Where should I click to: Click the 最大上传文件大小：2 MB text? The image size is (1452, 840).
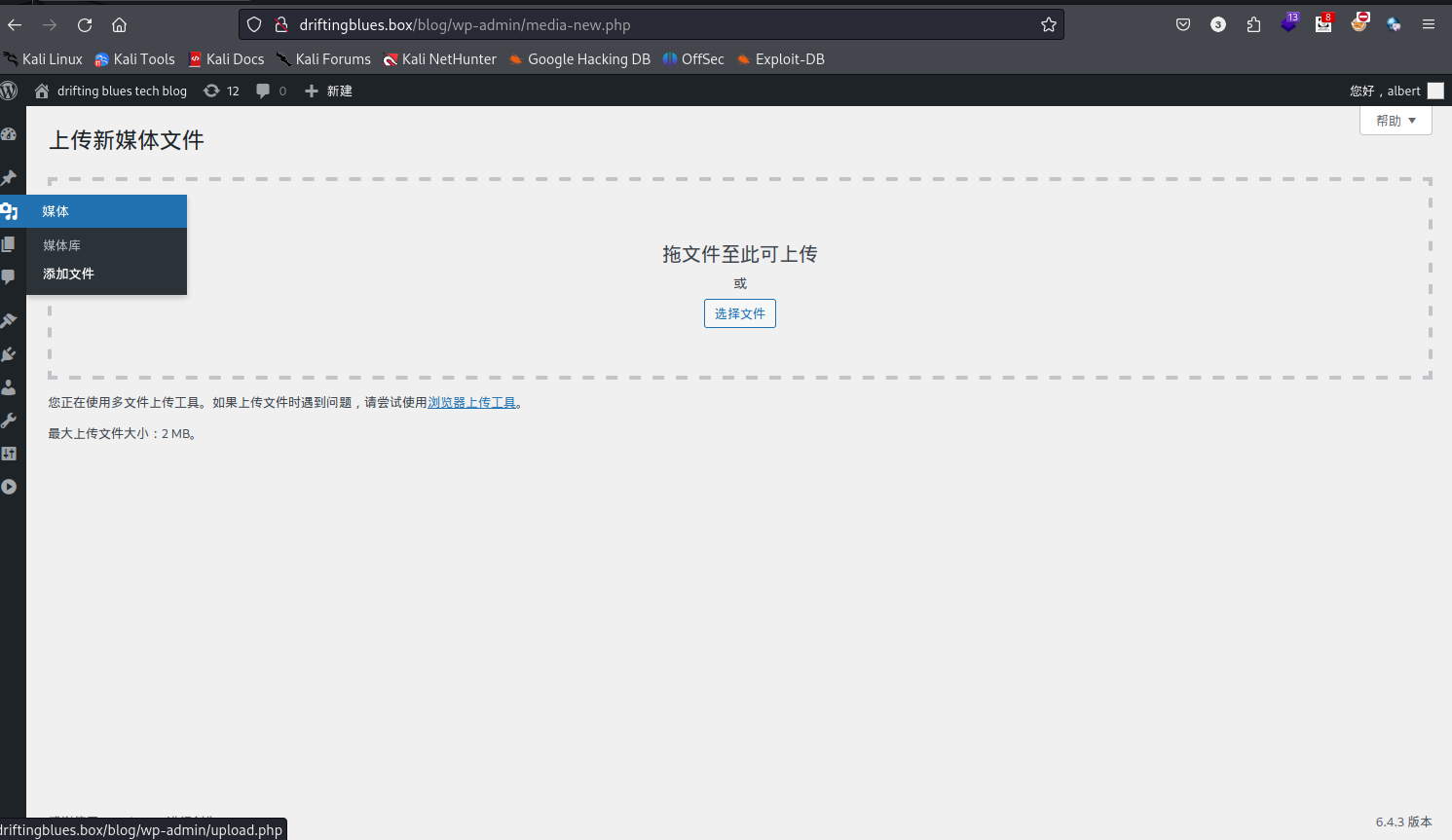point(124,433)
